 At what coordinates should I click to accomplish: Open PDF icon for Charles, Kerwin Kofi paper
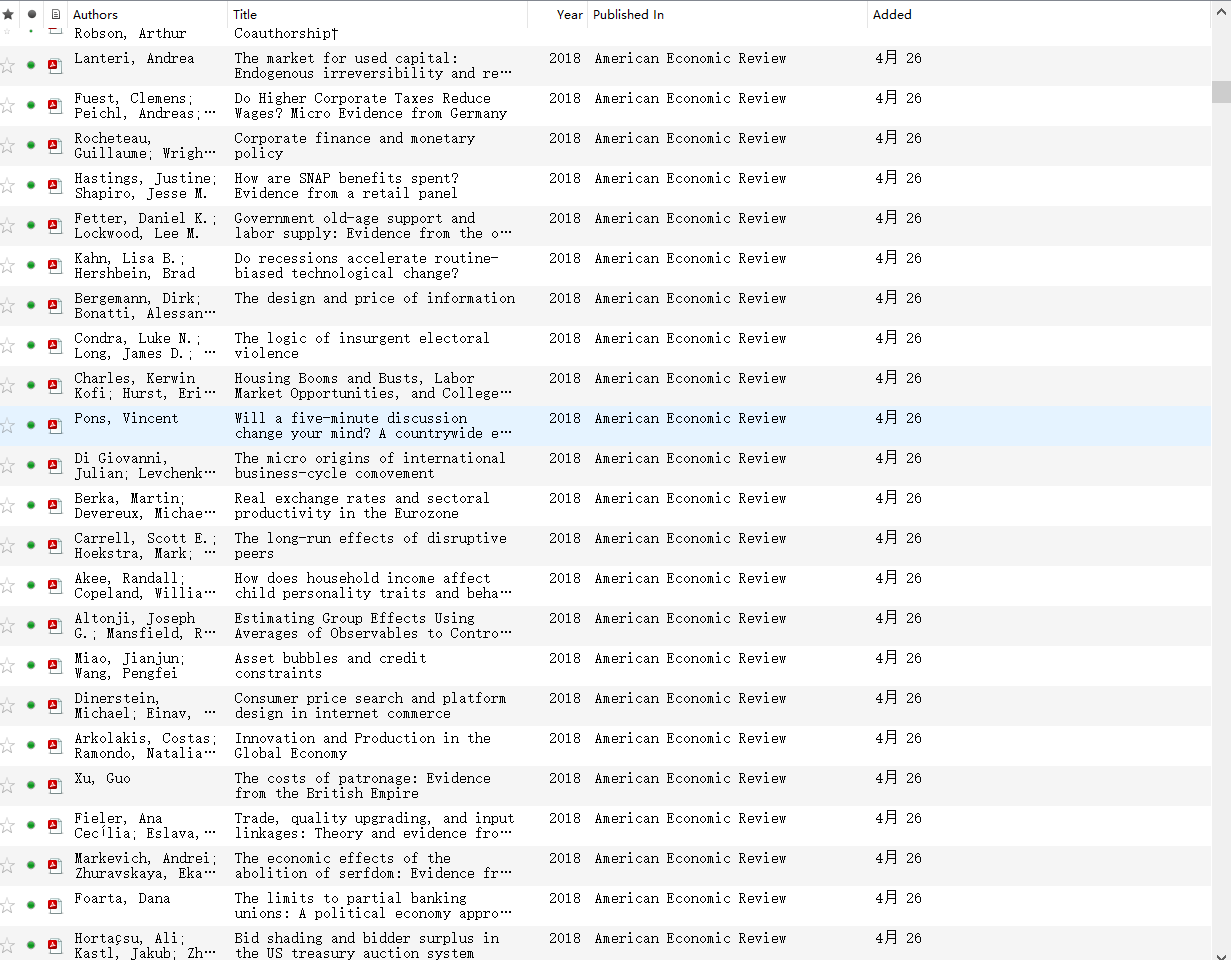(55, 385)
